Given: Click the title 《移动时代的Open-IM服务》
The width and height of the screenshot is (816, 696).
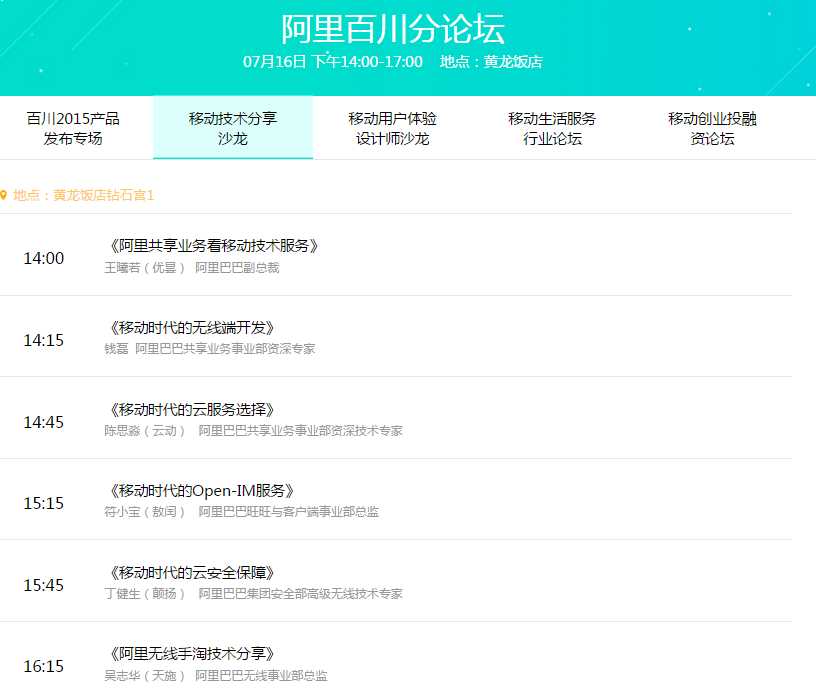Looking at the screenshot, I should click(201, 490).
